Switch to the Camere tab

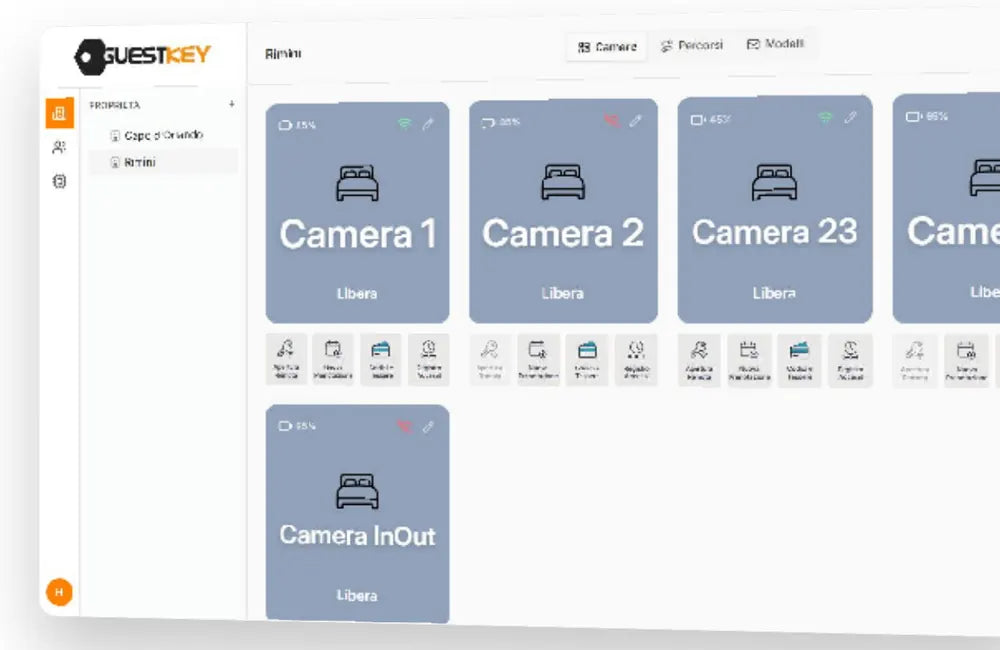click(x=607, y=47)
